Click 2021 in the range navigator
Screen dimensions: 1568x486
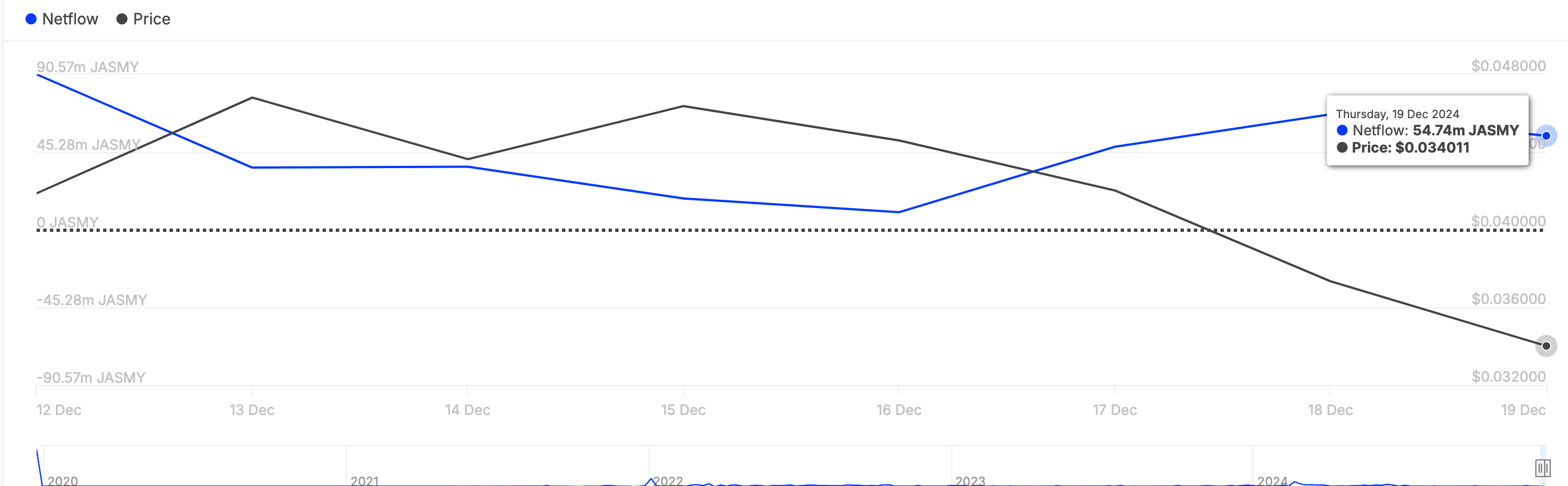pos(365,480)
